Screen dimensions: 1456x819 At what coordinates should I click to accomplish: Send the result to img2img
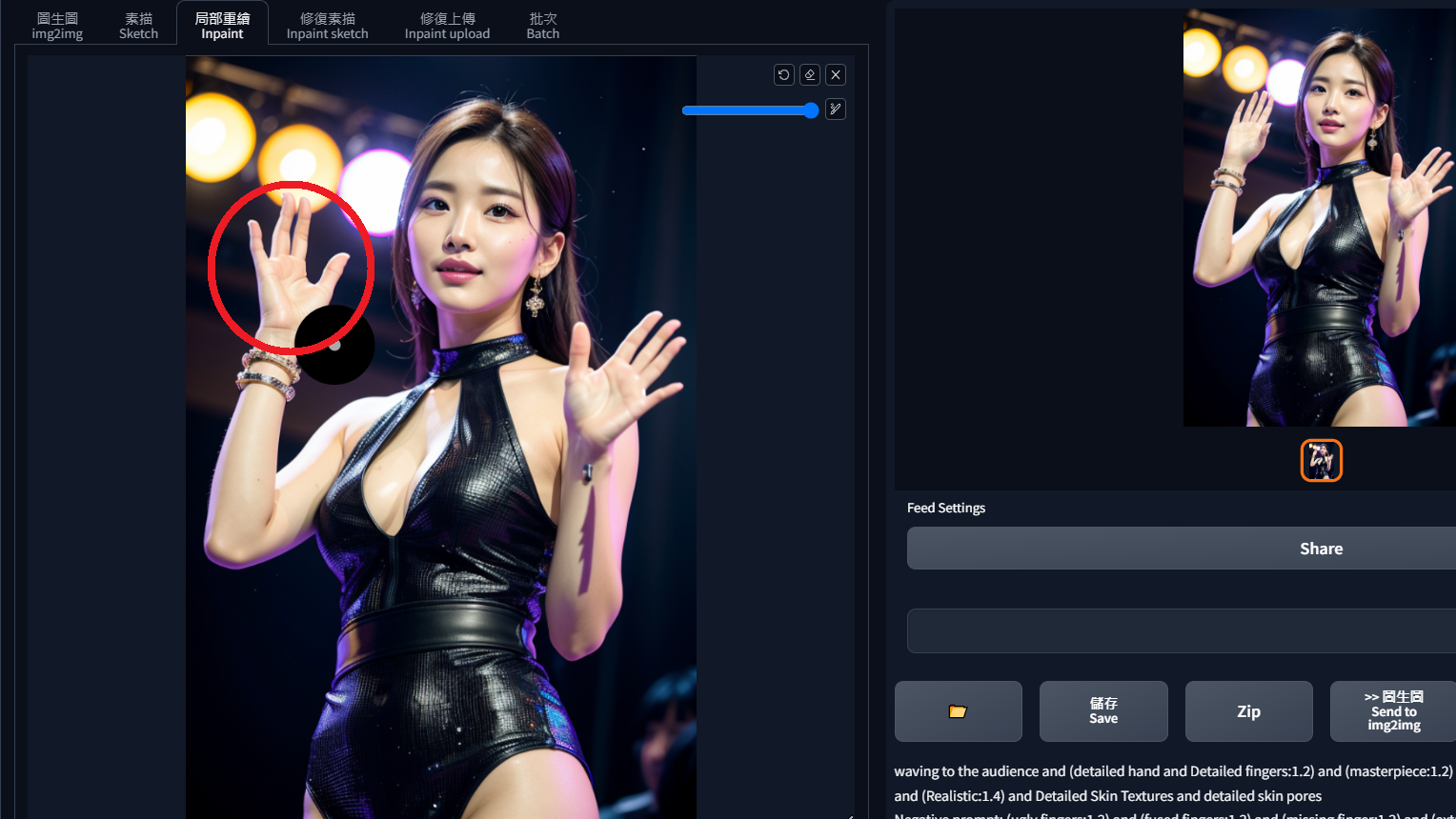(1393, 711)
